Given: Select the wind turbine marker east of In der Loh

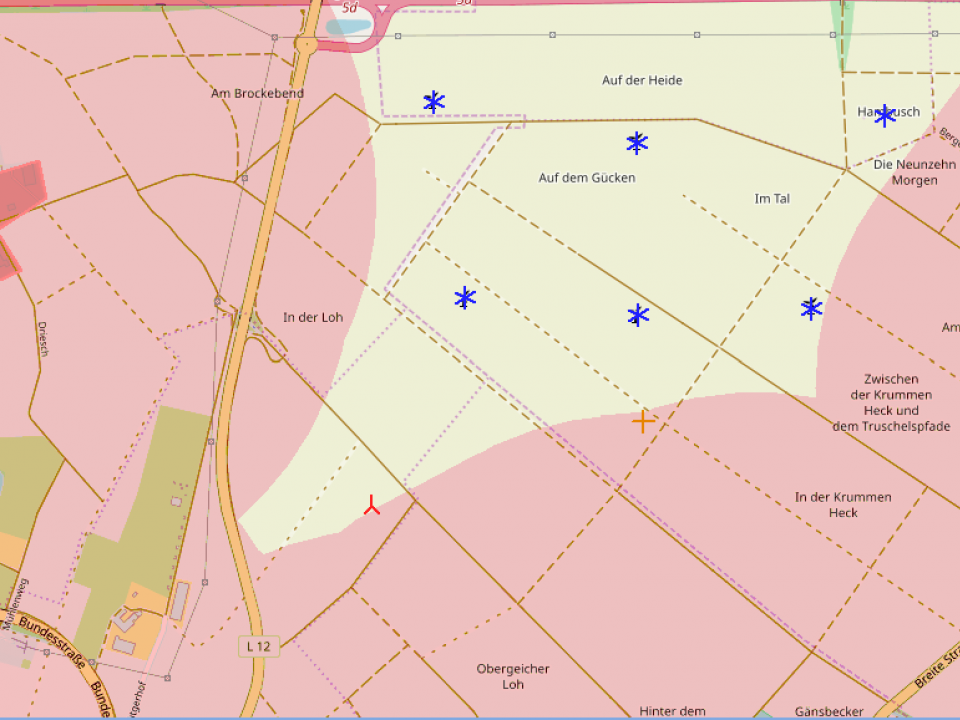Looking at the screenshot, I should click(465, 298).
